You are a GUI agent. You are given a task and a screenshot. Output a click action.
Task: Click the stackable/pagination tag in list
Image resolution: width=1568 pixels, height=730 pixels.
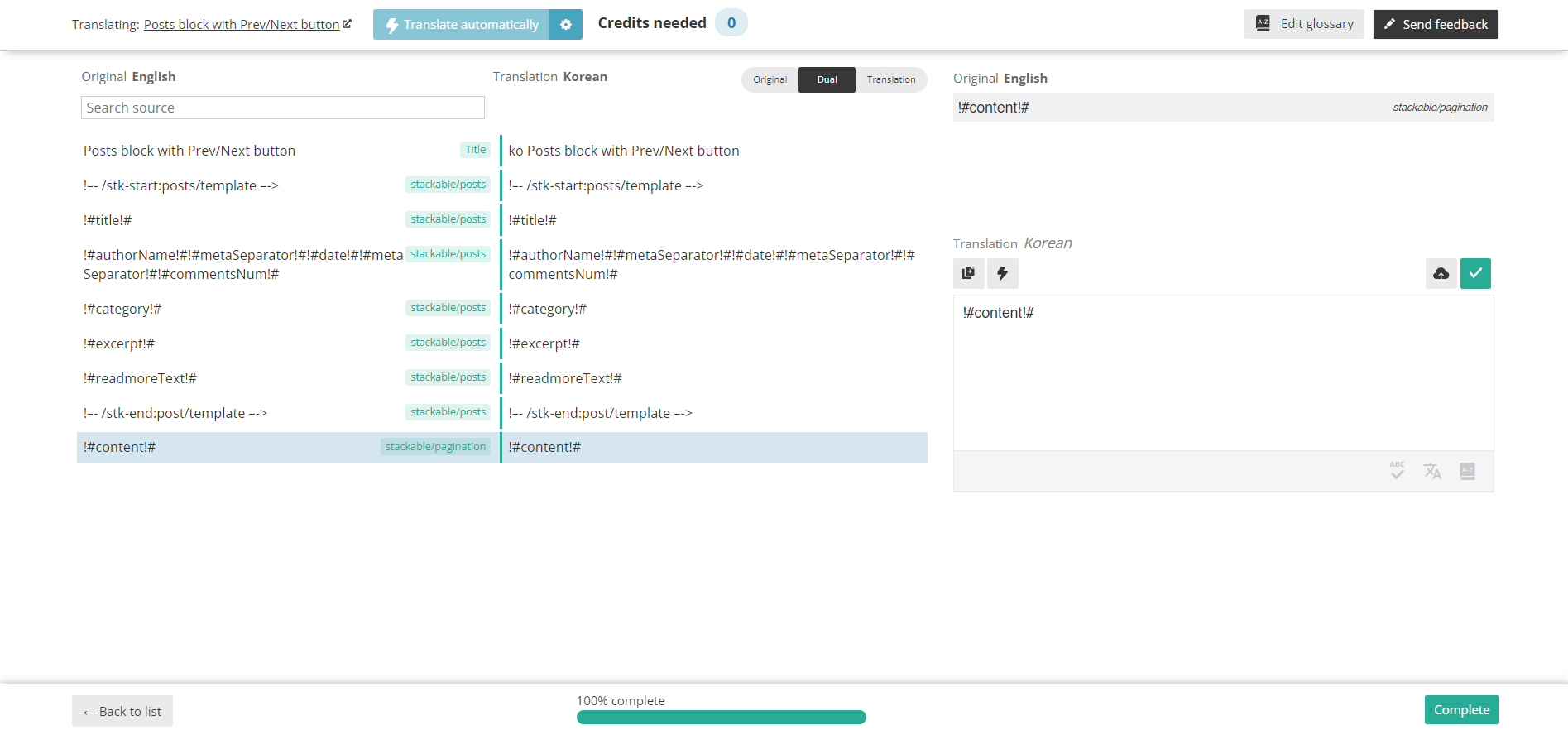click(x=435, y=447)
